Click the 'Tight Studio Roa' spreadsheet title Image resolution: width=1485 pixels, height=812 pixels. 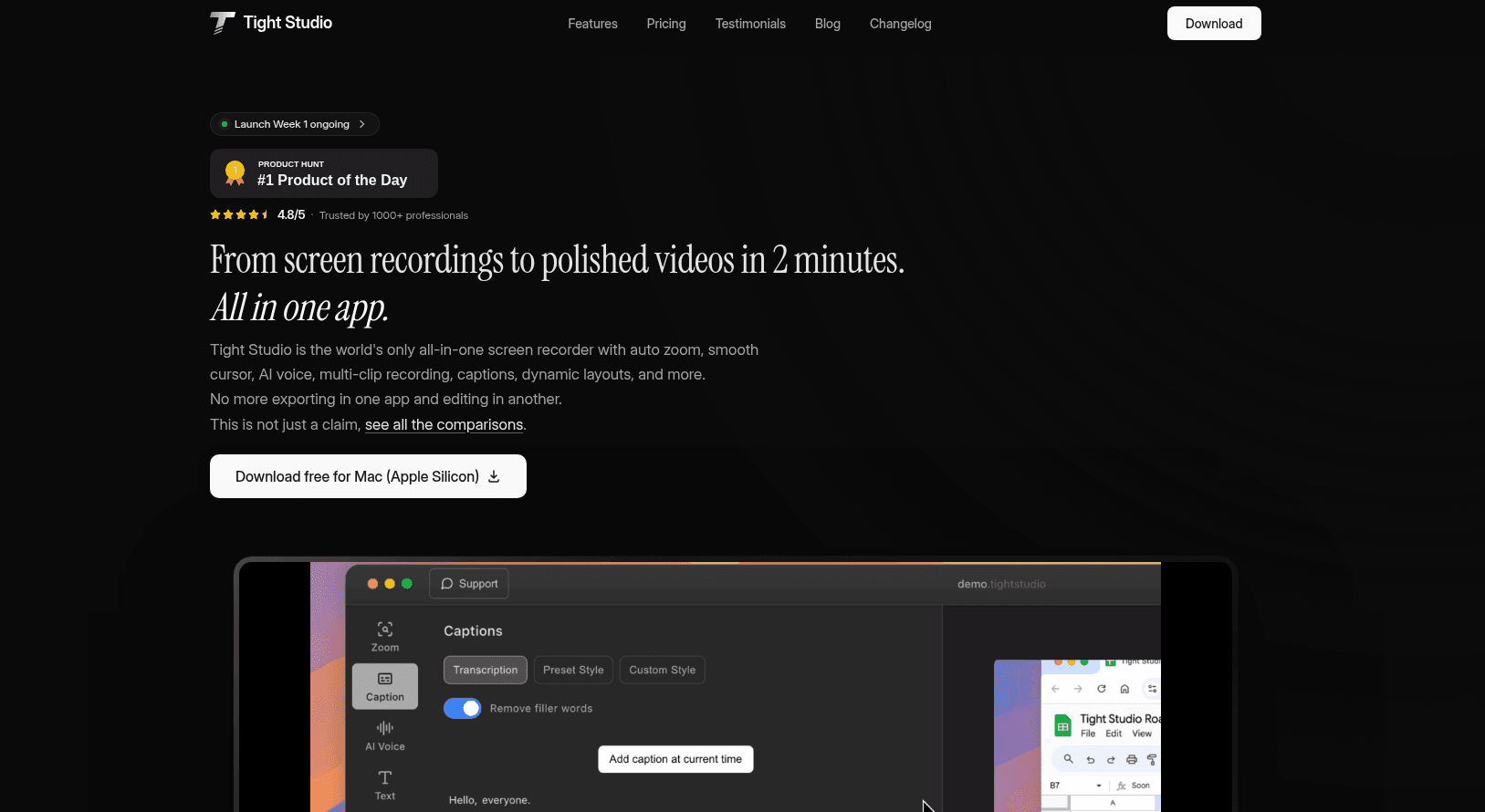(1120, 719)
